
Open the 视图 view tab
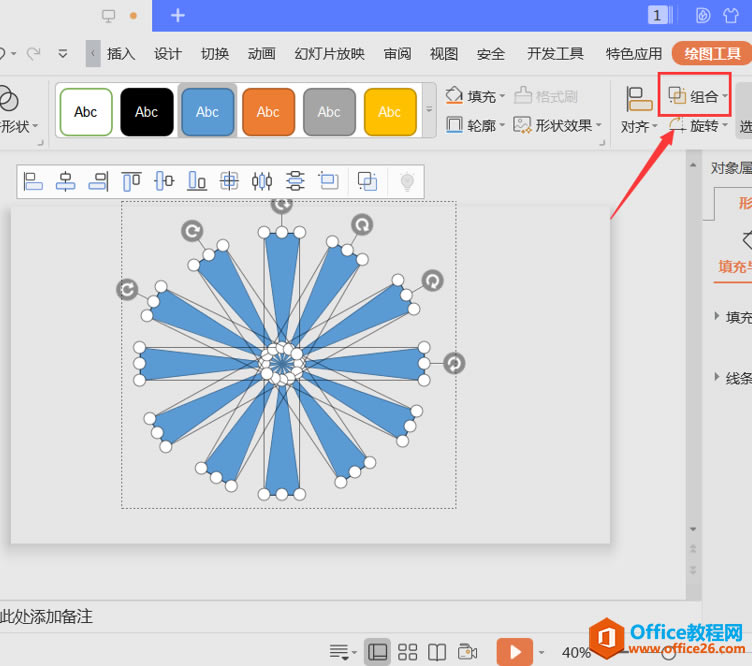[x=444, y=54]
